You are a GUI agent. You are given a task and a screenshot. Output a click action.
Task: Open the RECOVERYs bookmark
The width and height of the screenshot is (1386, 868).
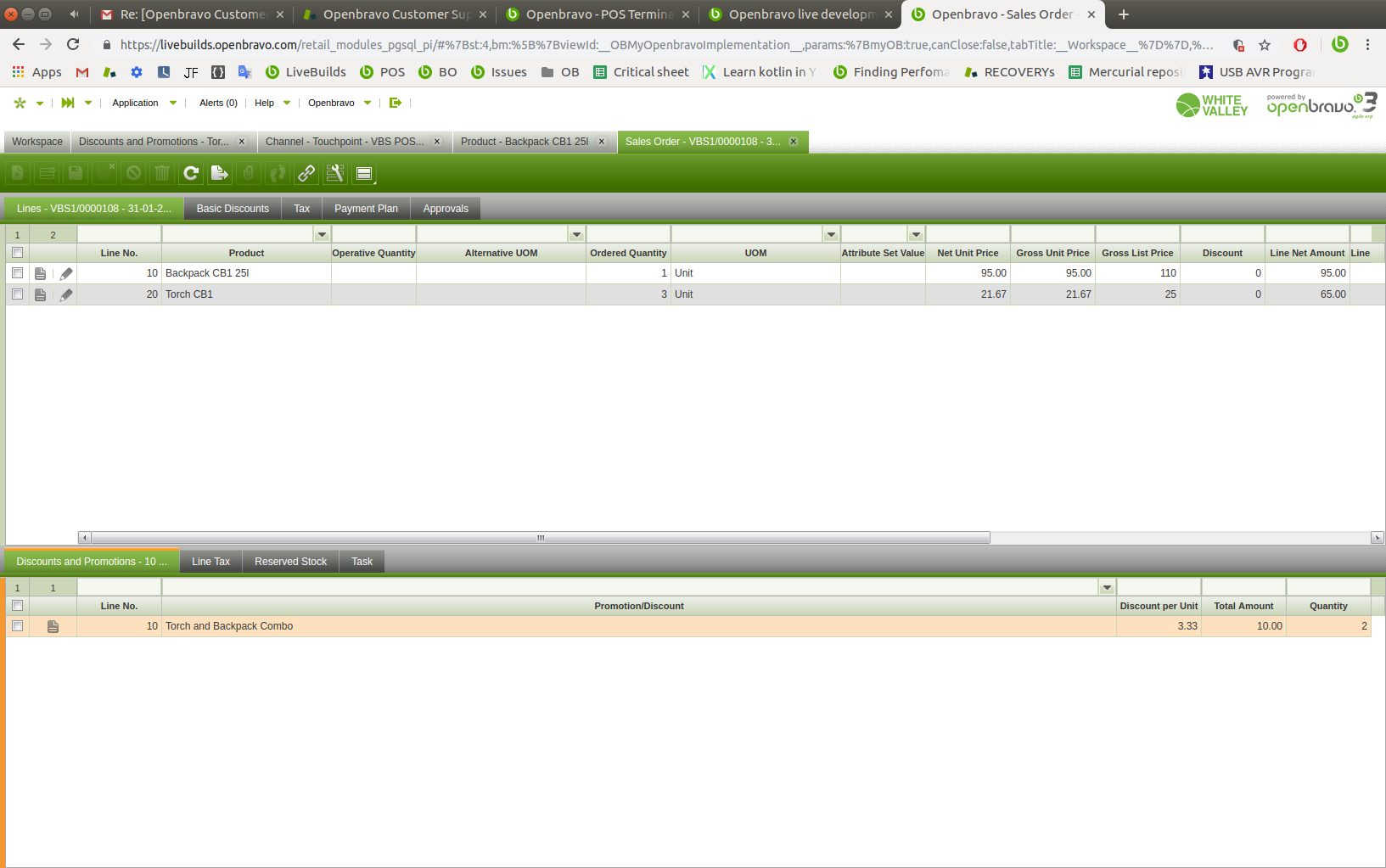point(1009,72)
